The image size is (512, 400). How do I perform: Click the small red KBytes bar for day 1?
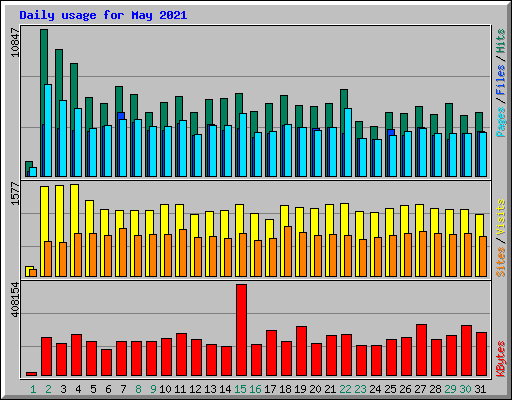click(x=32, y=374)
